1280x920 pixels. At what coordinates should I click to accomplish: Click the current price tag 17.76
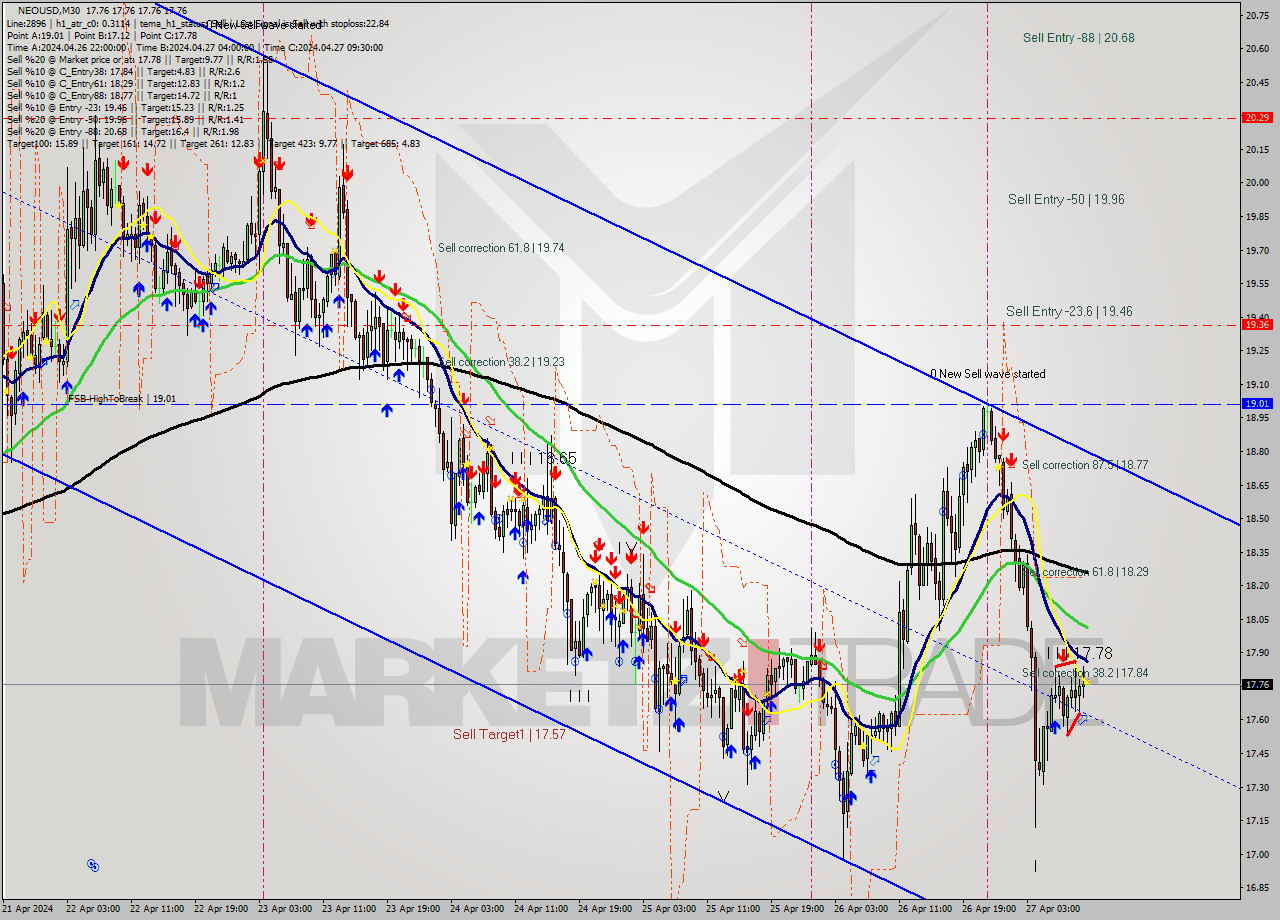point(1256,685)
